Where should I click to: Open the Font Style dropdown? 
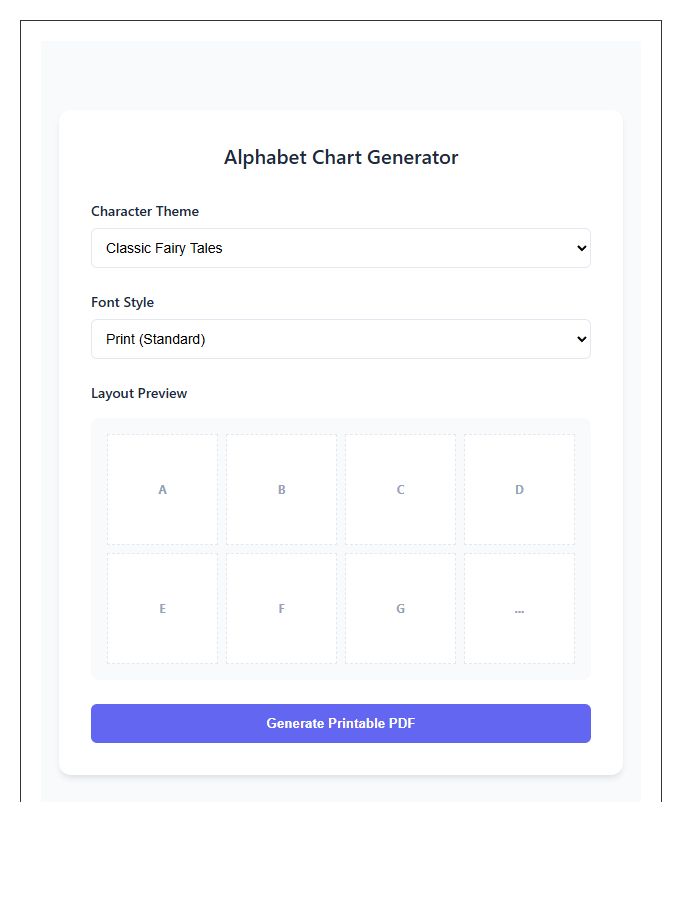coord(340,339)
